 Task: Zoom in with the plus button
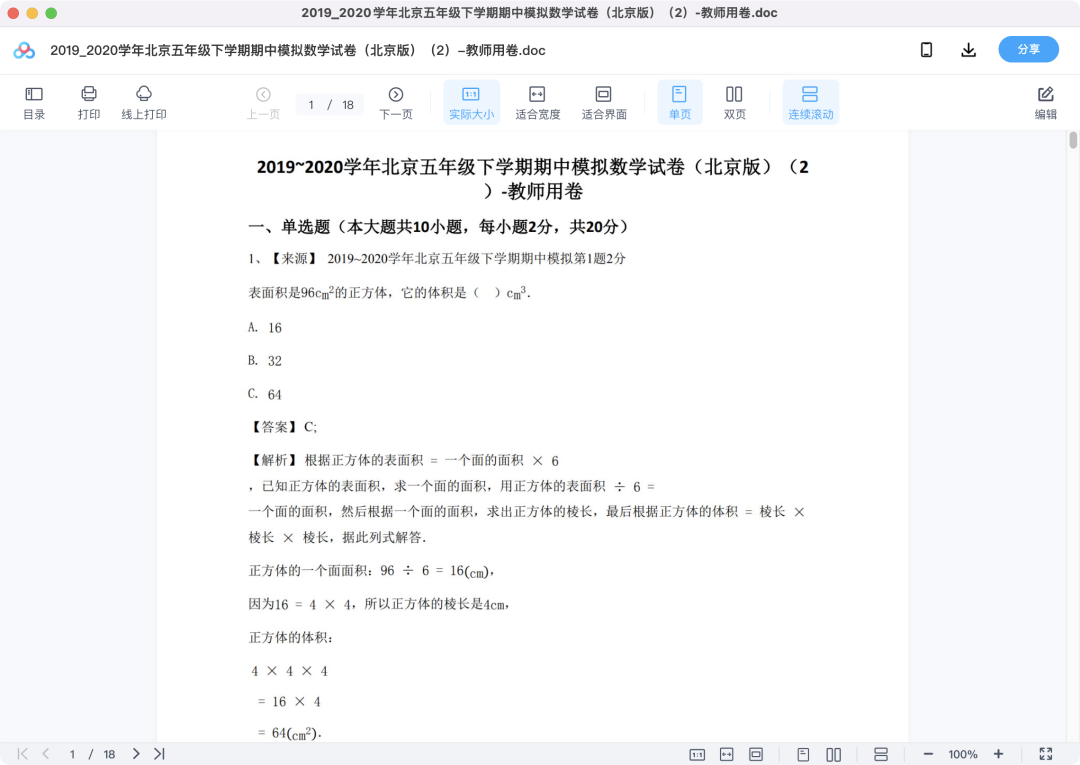pos(999,755)
